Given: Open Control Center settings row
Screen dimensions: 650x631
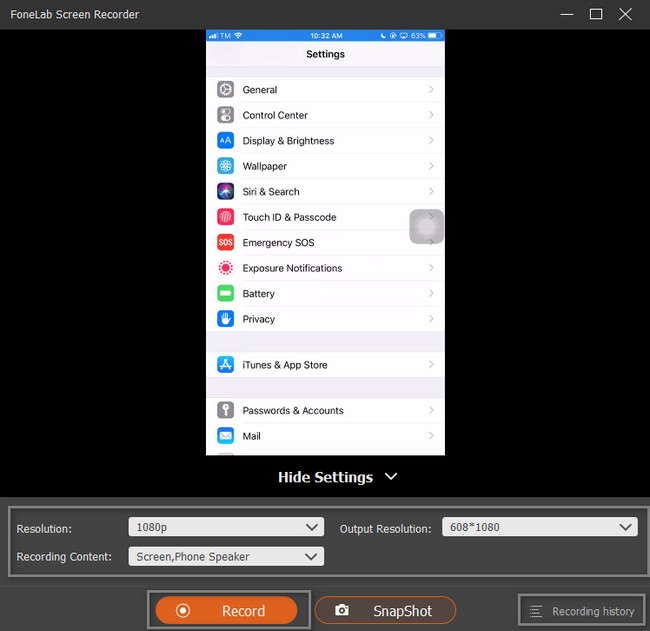Looking at the screenshot, I should coord(325,115).
